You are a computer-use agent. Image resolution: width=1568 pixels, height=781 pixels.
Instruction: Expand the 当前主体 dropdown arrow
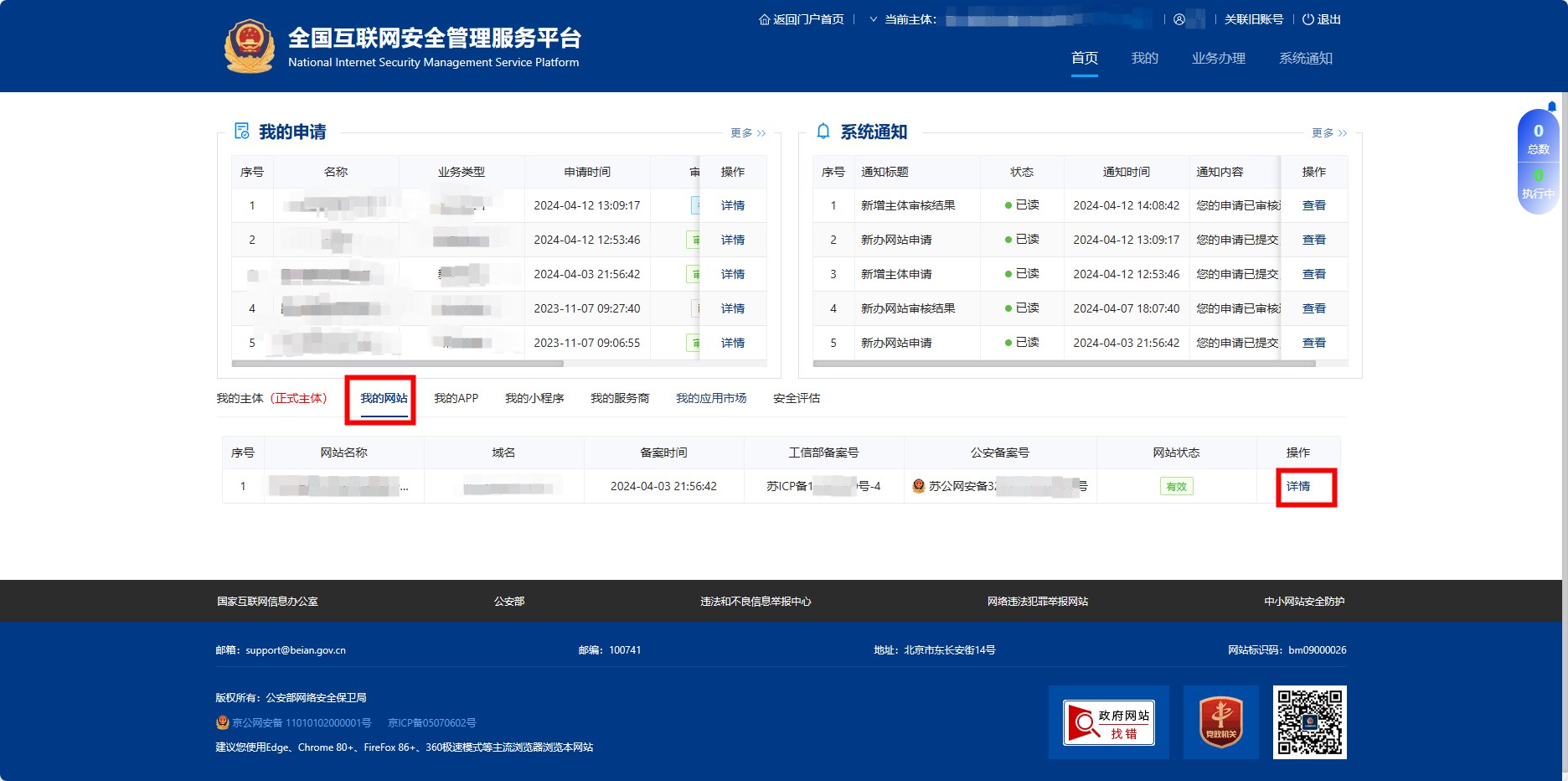(874, 19)
